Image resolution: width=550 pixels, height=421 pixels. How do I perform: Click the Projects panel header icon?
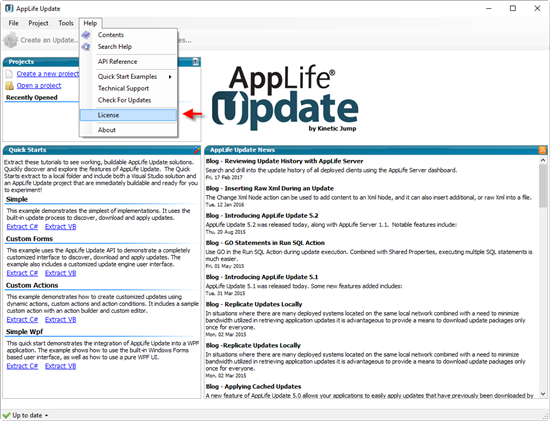click(x=196, y=62)
